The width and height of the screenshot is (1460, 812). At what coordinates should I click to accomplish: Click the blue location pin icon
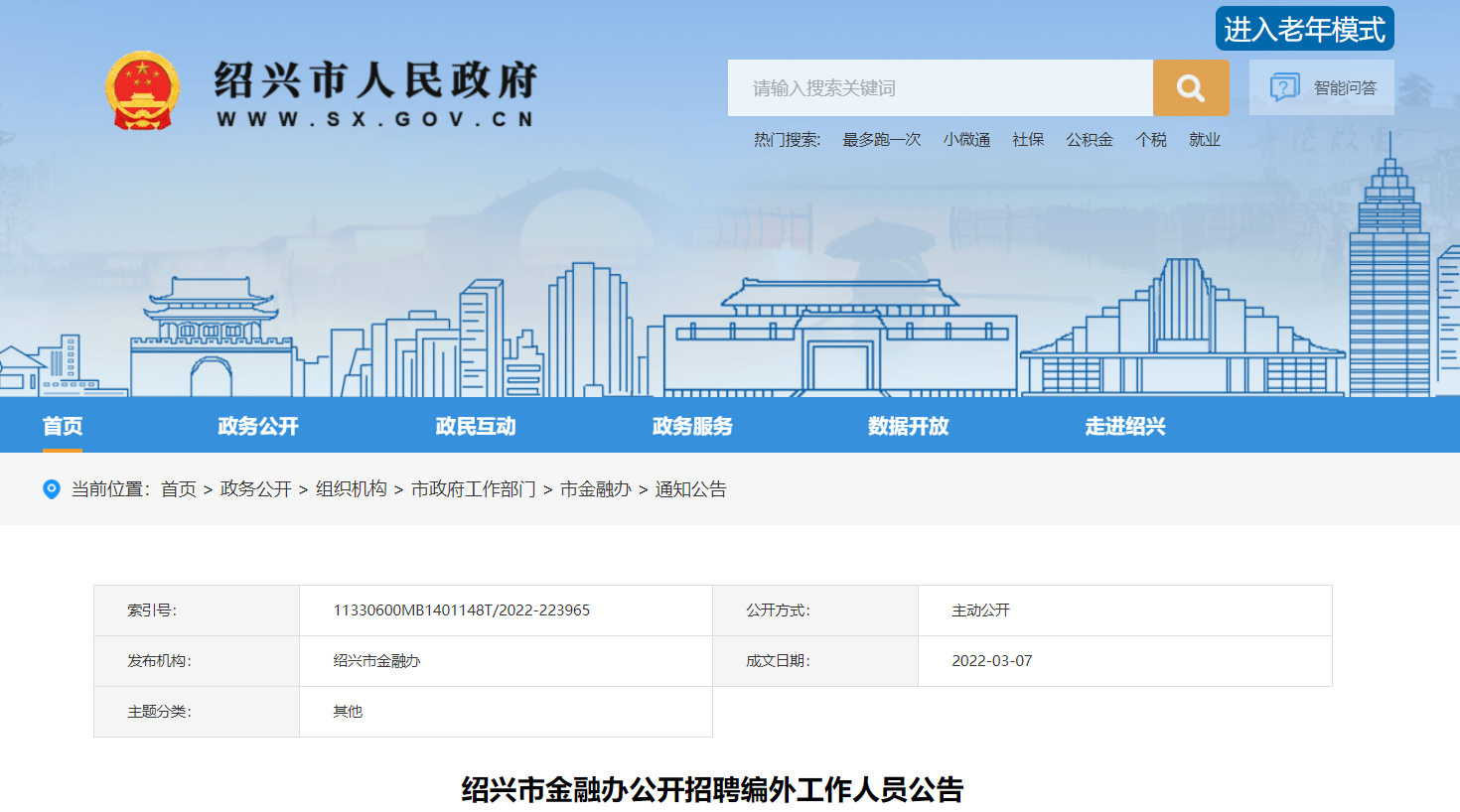click(x=52, y=489)
